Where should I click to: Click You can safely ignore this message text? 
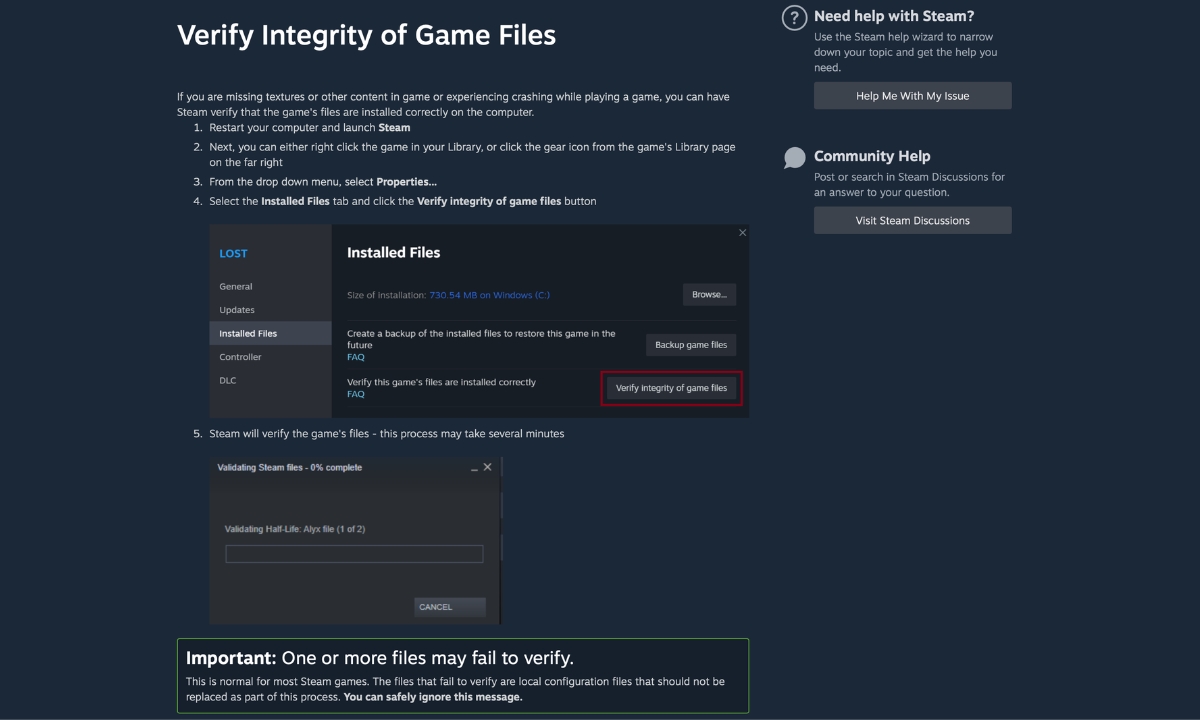point(433,697)
